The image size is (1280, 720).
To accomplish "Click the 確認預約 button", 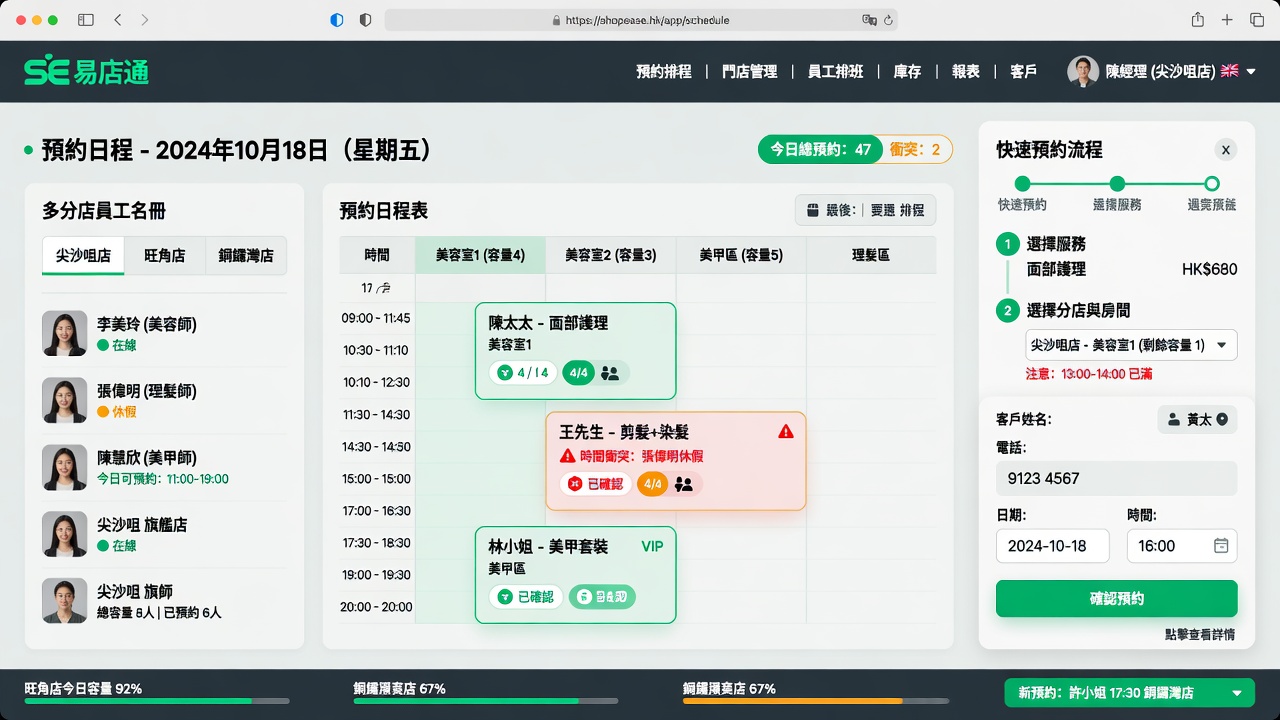I will tap(1117, 599).
